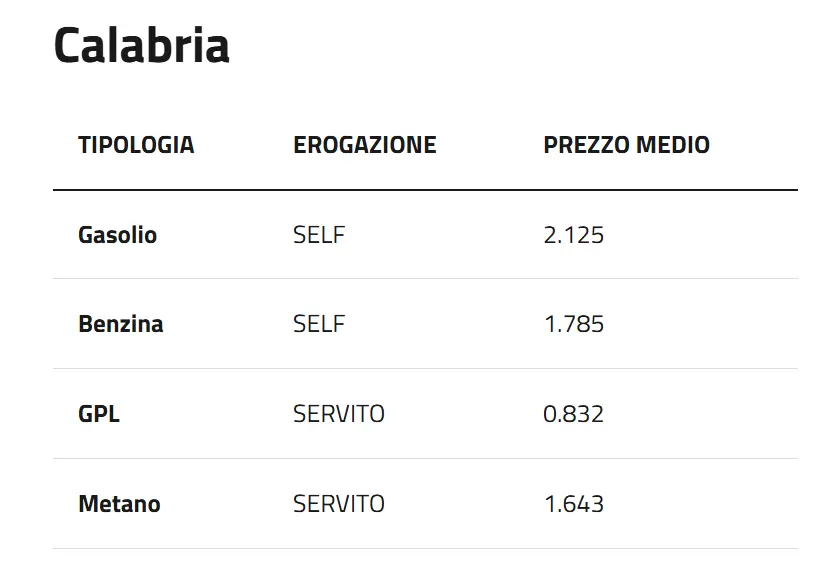Click SELF in the Gasolio row
This screenshot has width=833, height=561.
pyautogui.click(x=319, y=236)
